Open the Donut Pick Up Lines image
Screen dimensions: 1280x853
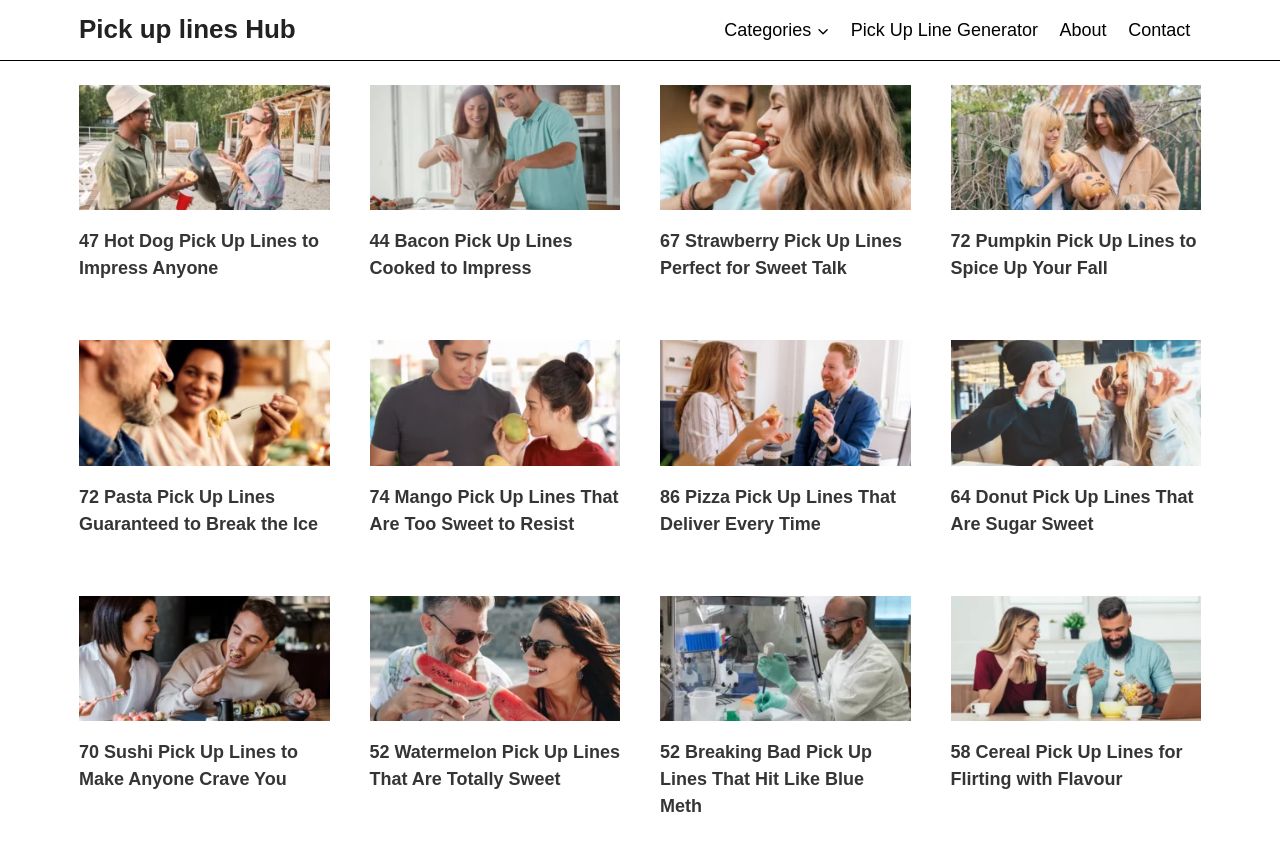1076,403
